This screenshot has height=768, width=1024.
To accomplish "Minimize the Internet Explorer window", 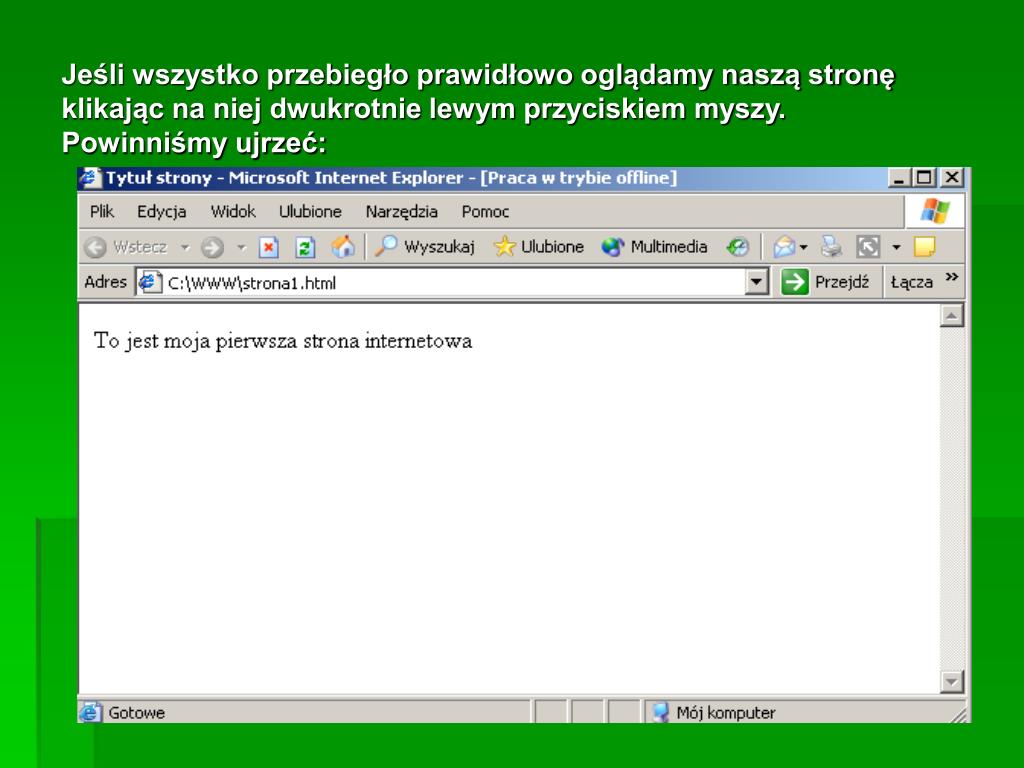I will (x=899, y=178).
